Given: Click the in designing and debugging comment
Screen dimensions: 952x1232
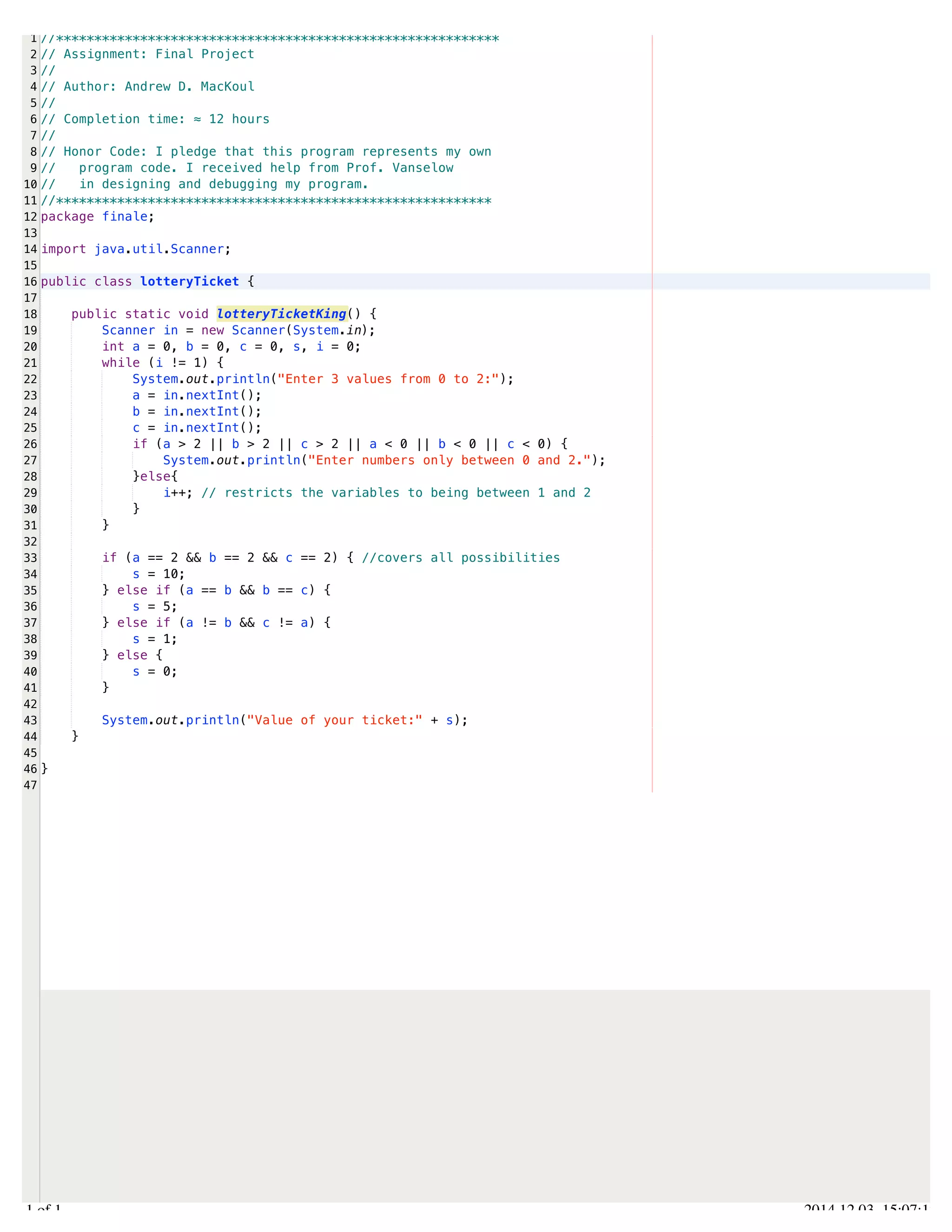Looking at the screenshot, I should click(204, 184).
